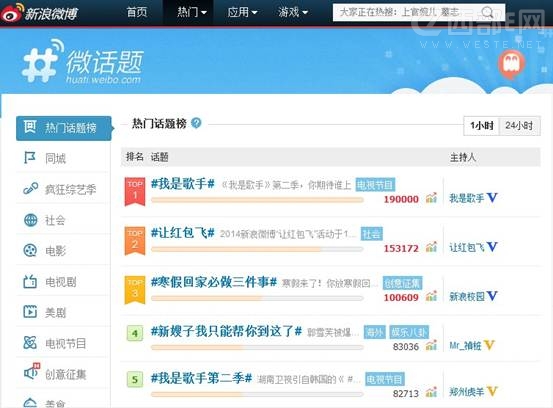
Task: Open host profile 新浪校园
Action: click(467, 296)
